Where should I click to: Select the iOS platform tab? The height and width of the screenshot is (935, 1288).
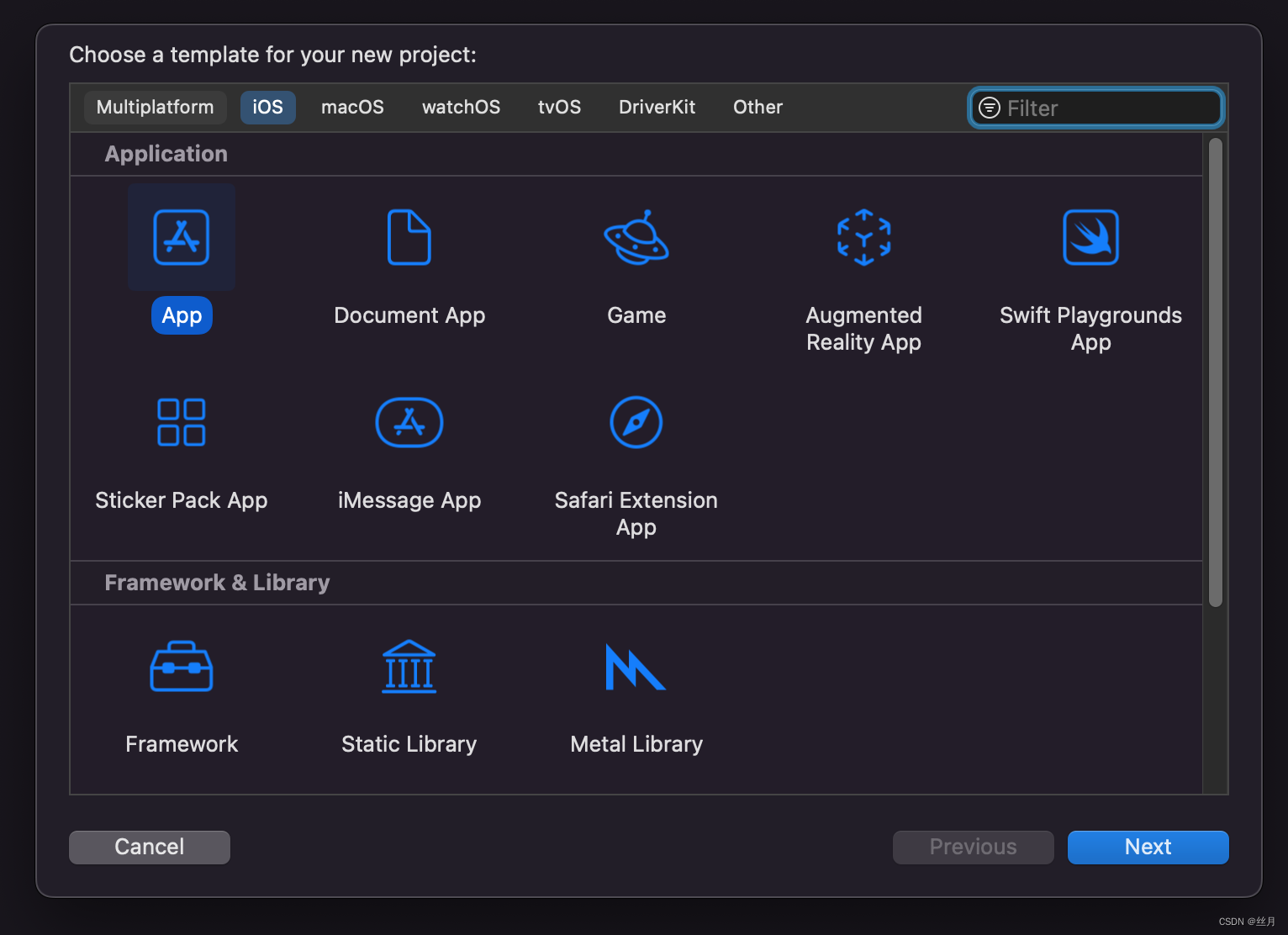268,108
